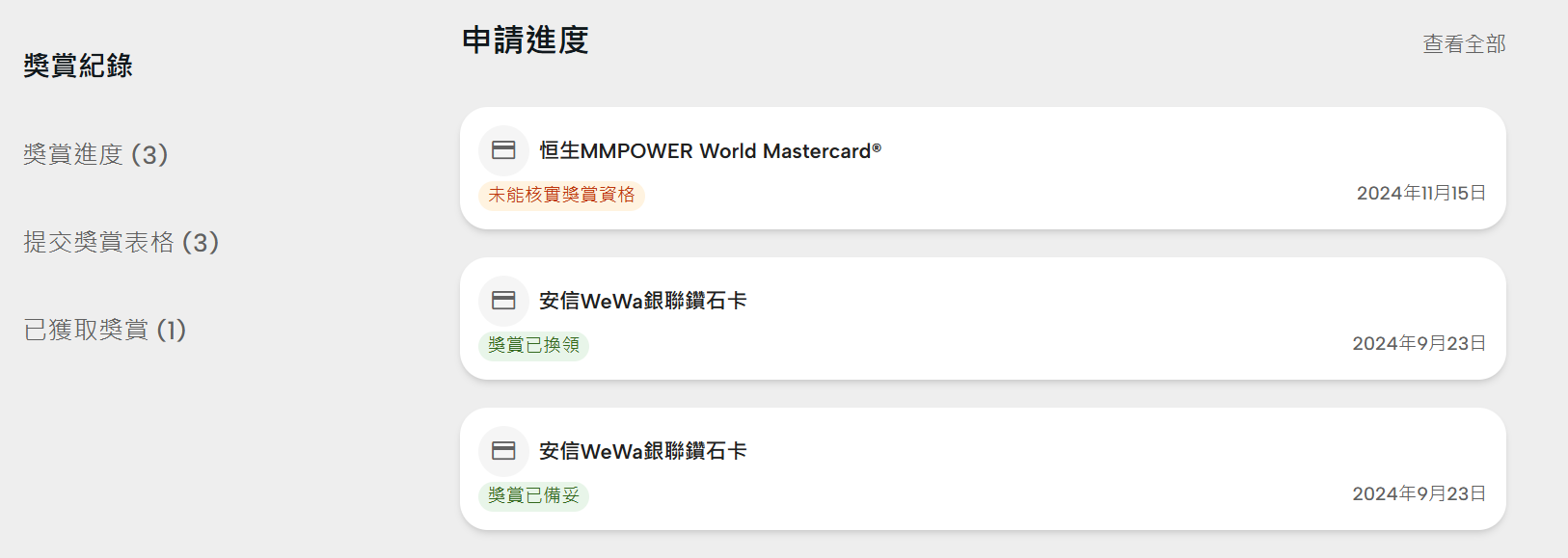Click the count (1) beside 已獲取獎賞
The image size is (1568, 558).
pyautogui.click(x=172, y=330)
